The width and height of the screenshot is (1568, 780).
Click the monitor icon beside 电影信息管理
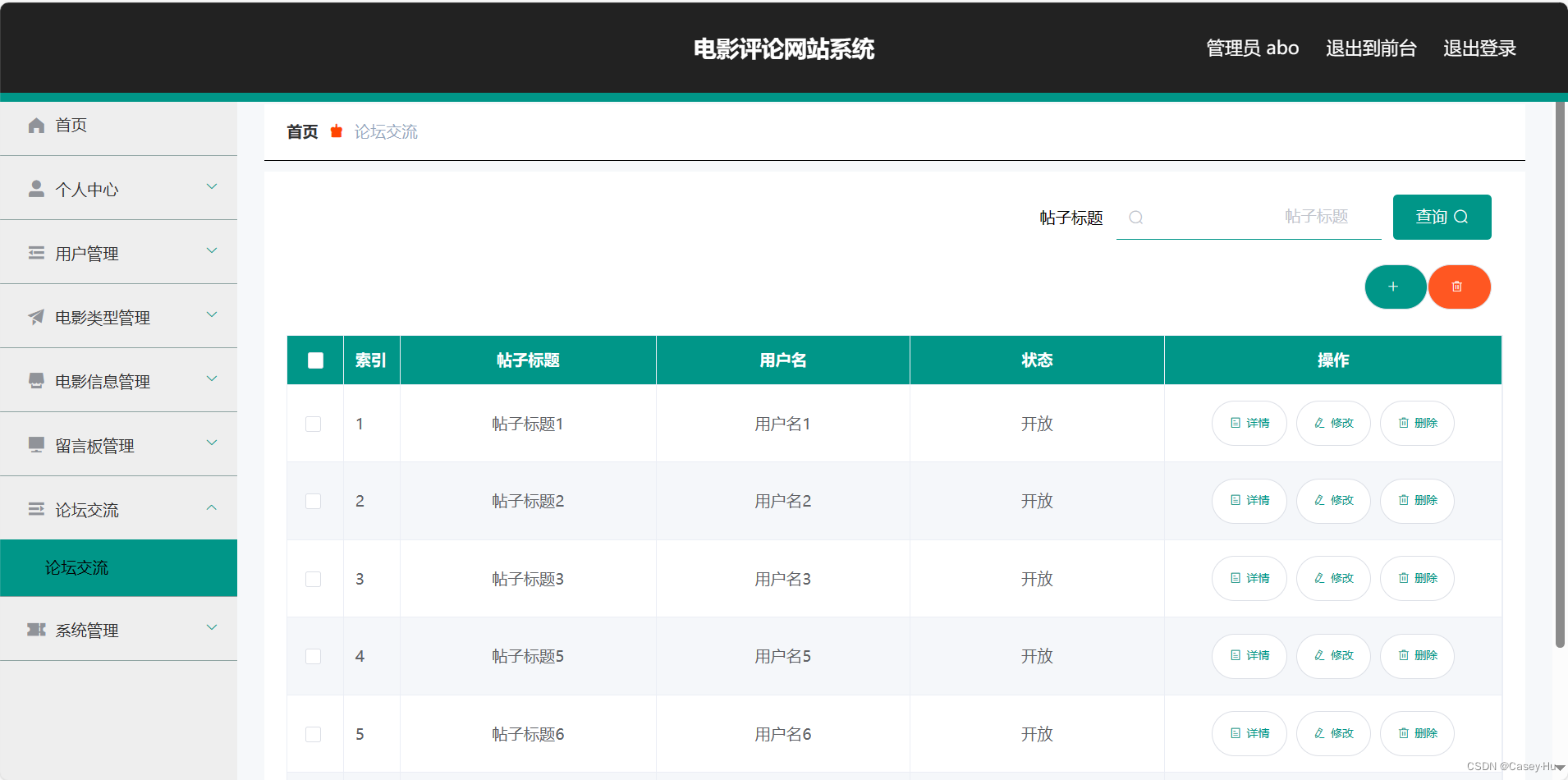click(x=36, y=381)
